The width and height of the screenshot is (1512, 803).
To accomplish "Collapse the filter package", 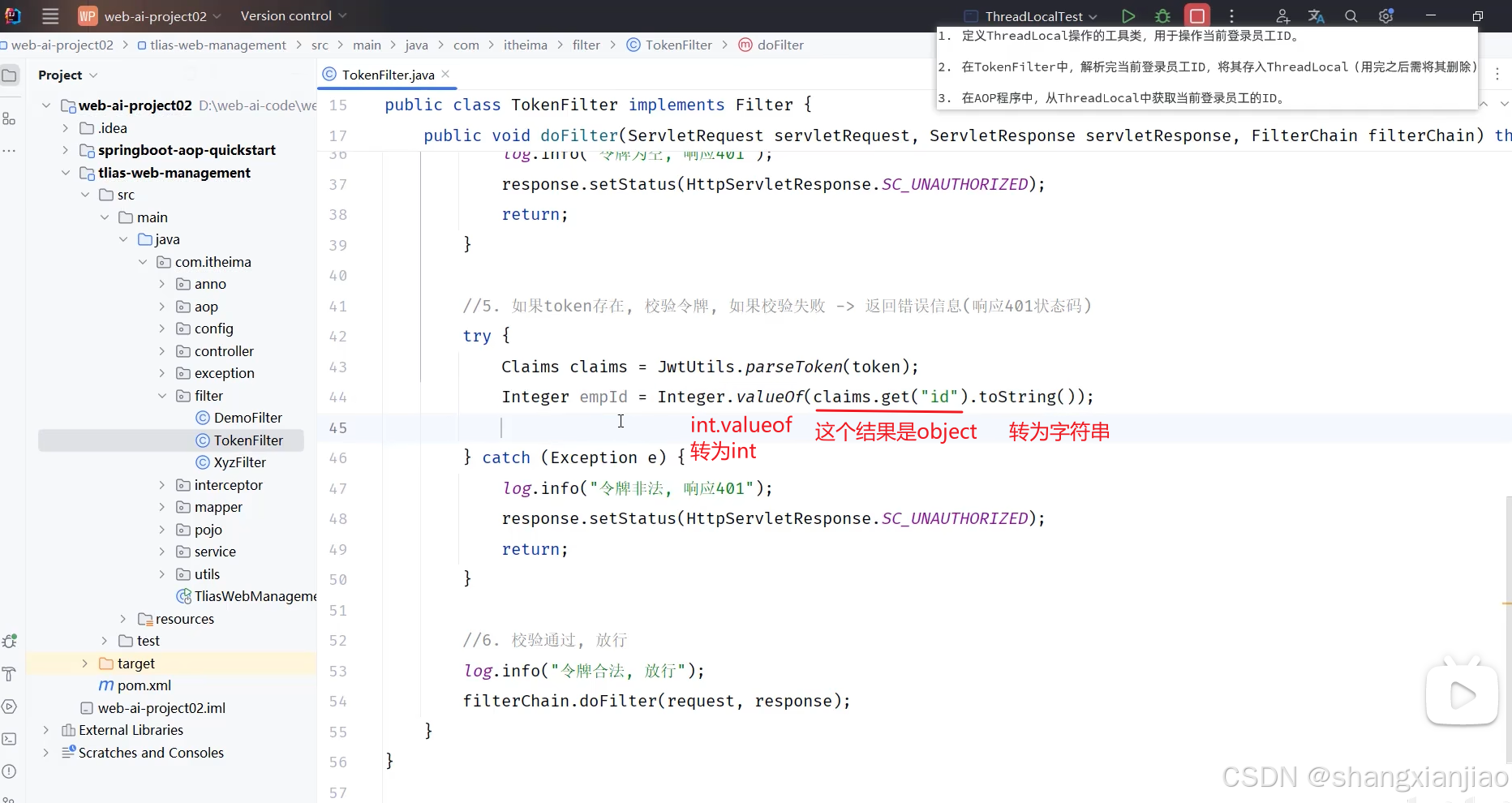I will (x=162, y=396).
